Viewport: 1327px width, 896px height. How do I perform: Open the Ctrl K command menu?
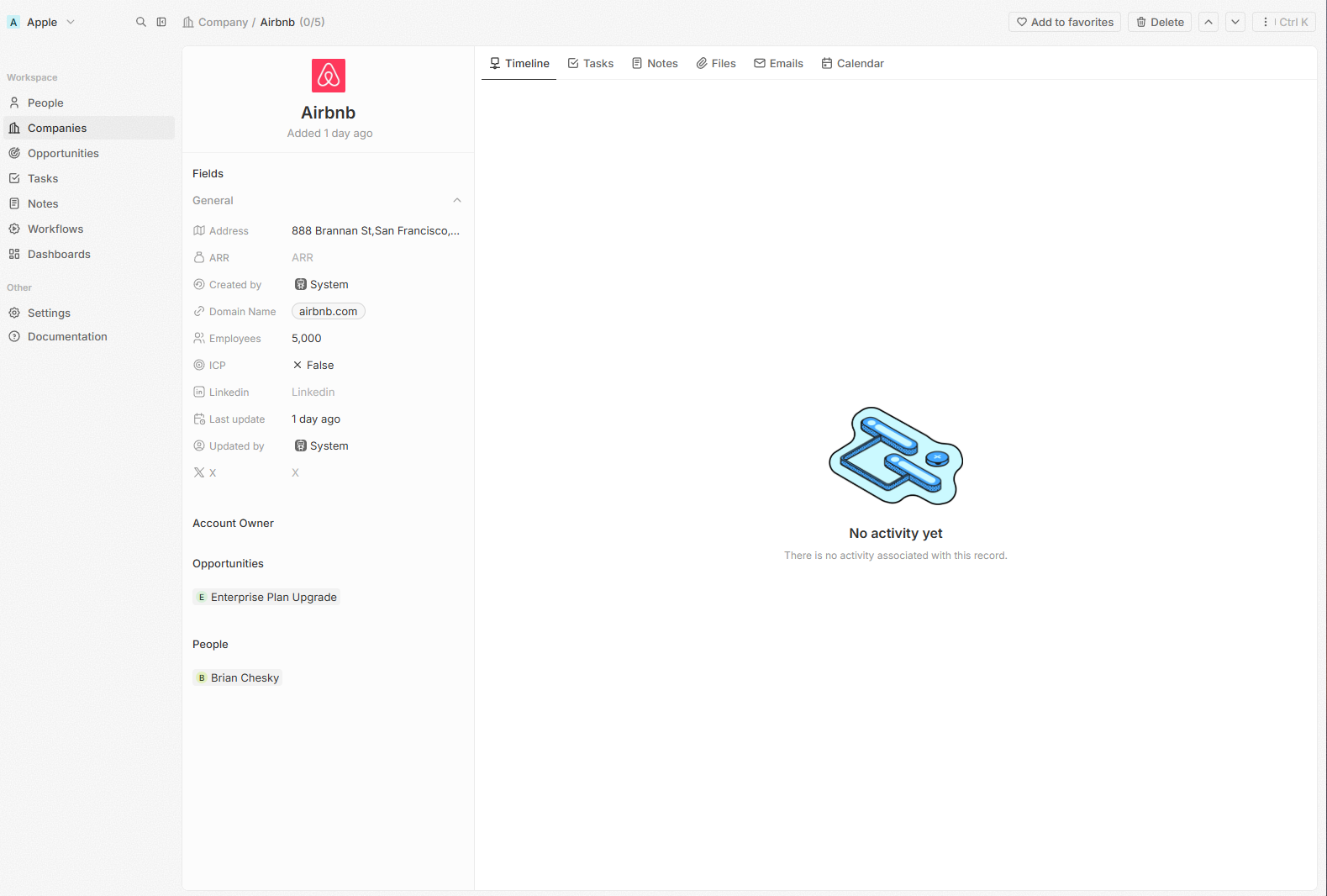pos(1284,22)
